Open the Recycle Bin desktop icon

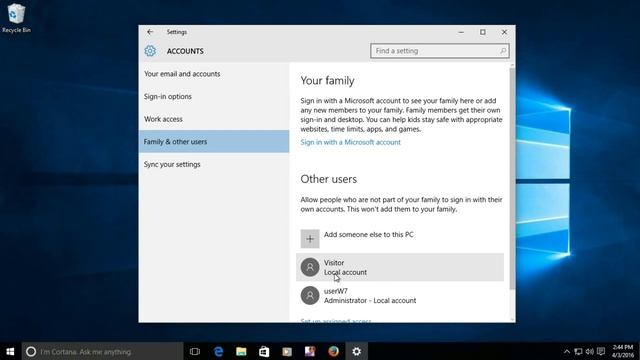coord(16,18)
